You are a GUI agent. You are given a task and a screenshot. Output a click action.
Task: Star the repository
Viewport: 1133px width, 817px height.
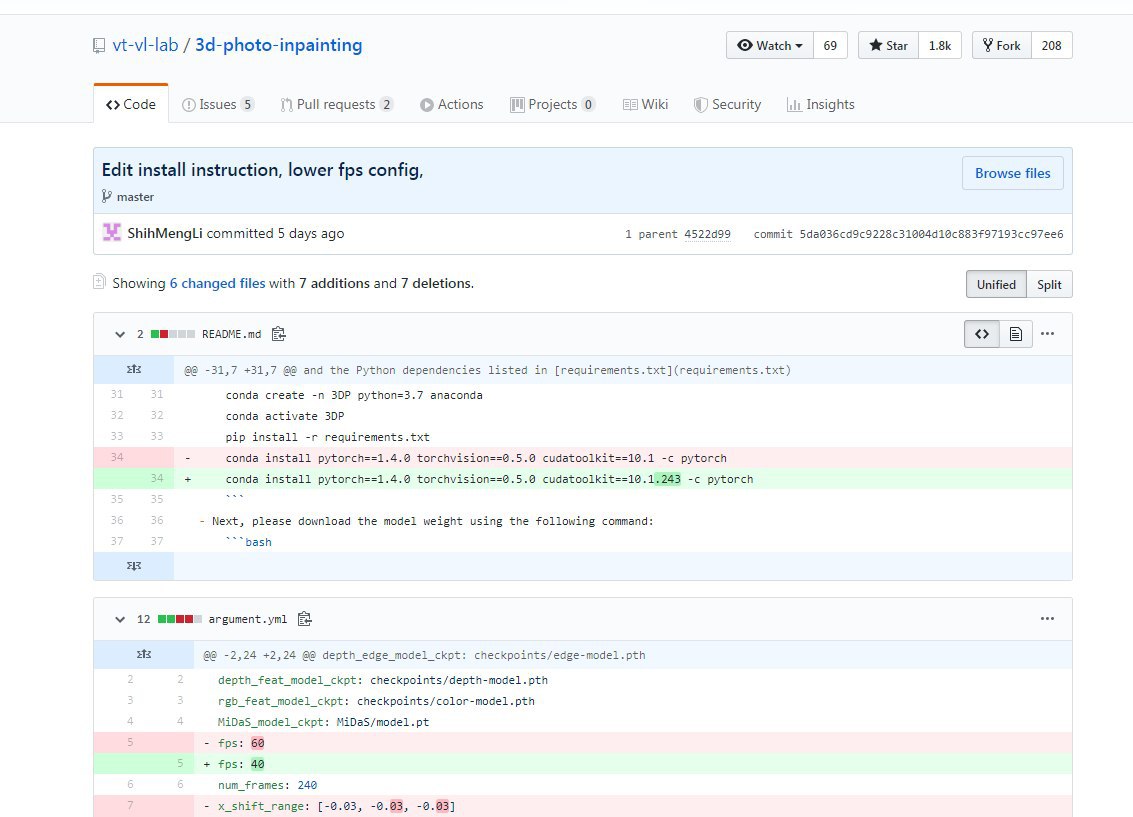[888, 46]
